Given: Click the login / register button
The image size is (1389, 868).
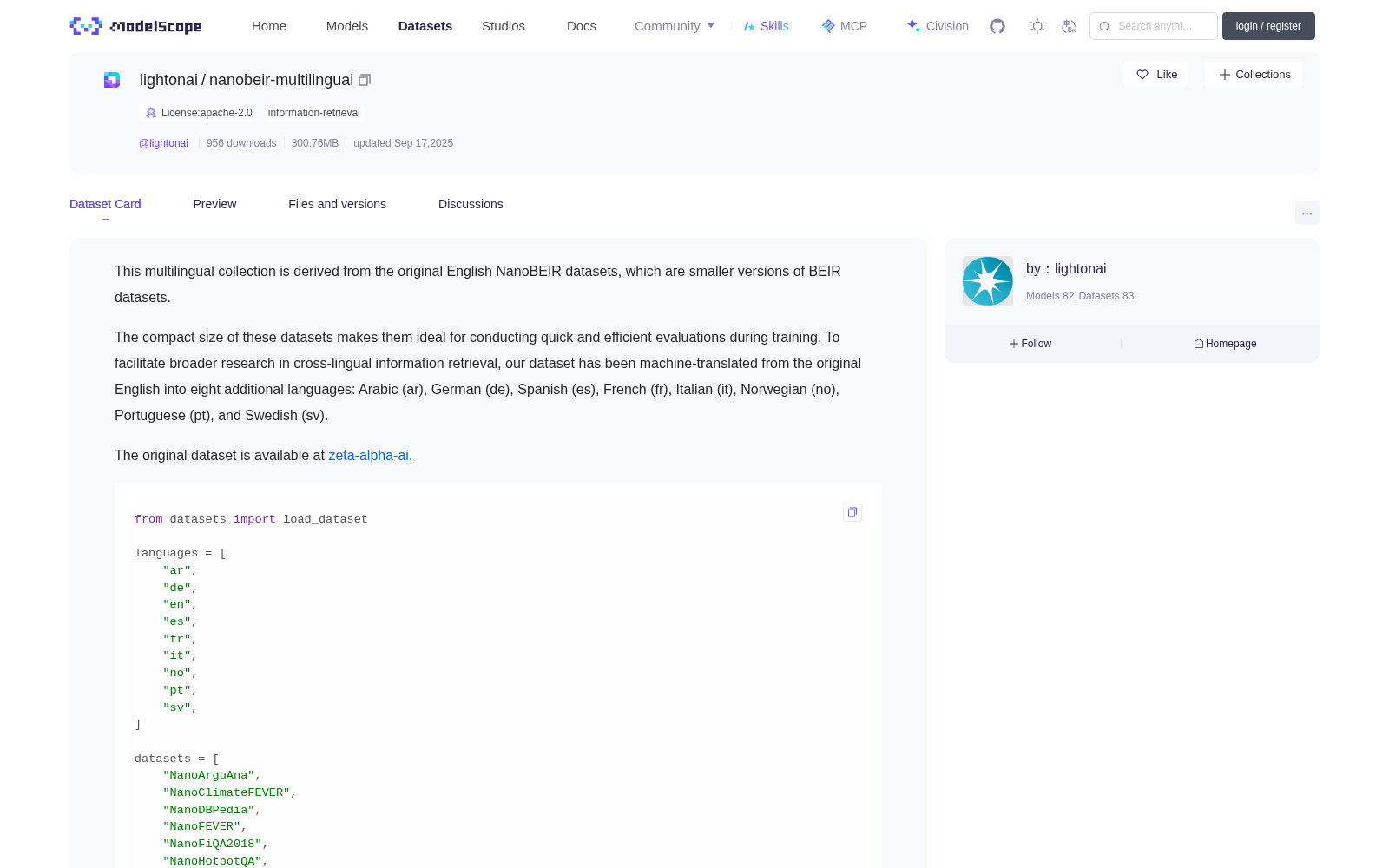Looking at the screenshot, I should tap(1268, 26).
